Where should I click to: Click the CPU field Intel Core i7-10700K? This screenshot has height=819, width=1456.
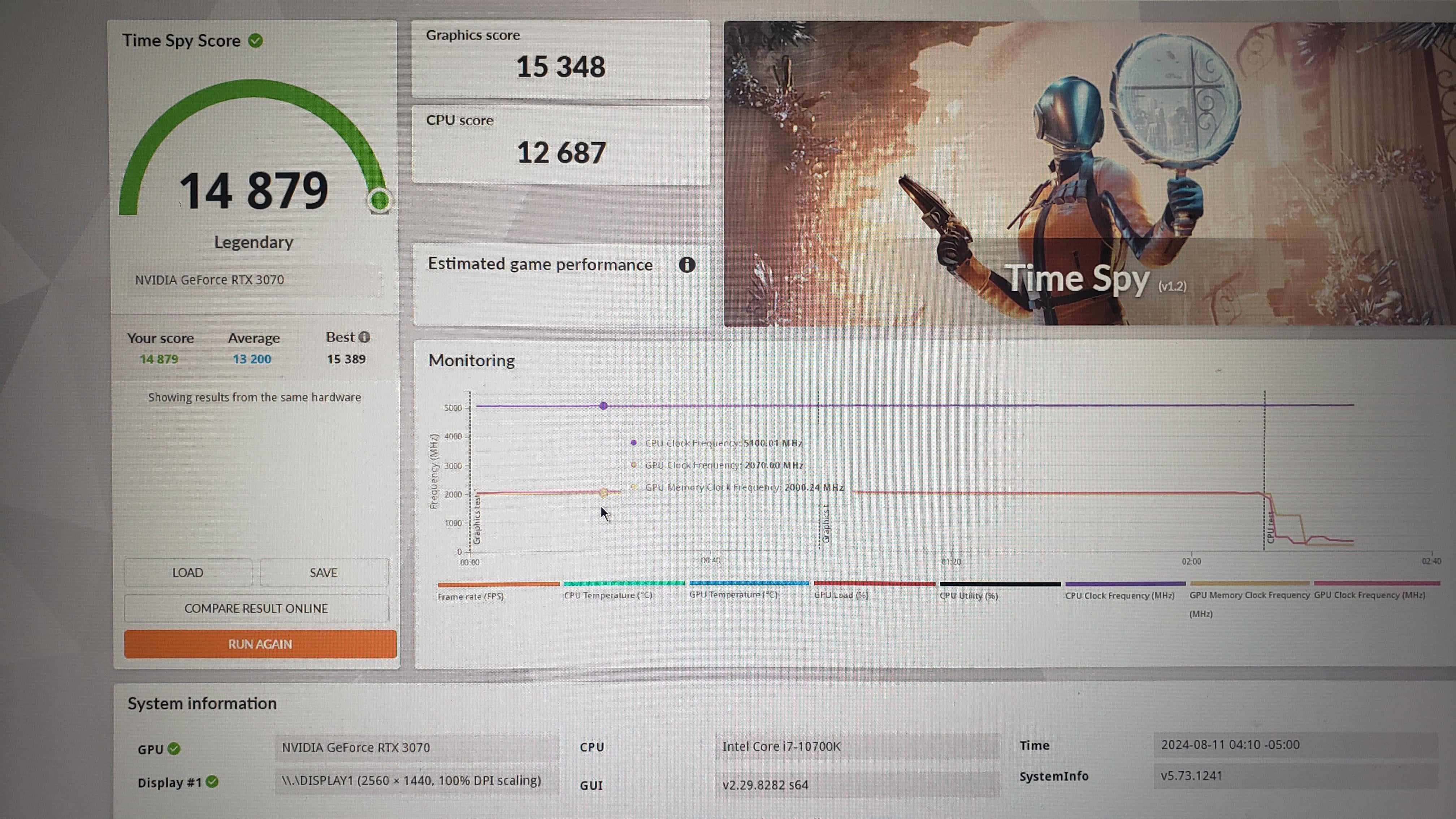pyautogui.click(x=857, y=747)
